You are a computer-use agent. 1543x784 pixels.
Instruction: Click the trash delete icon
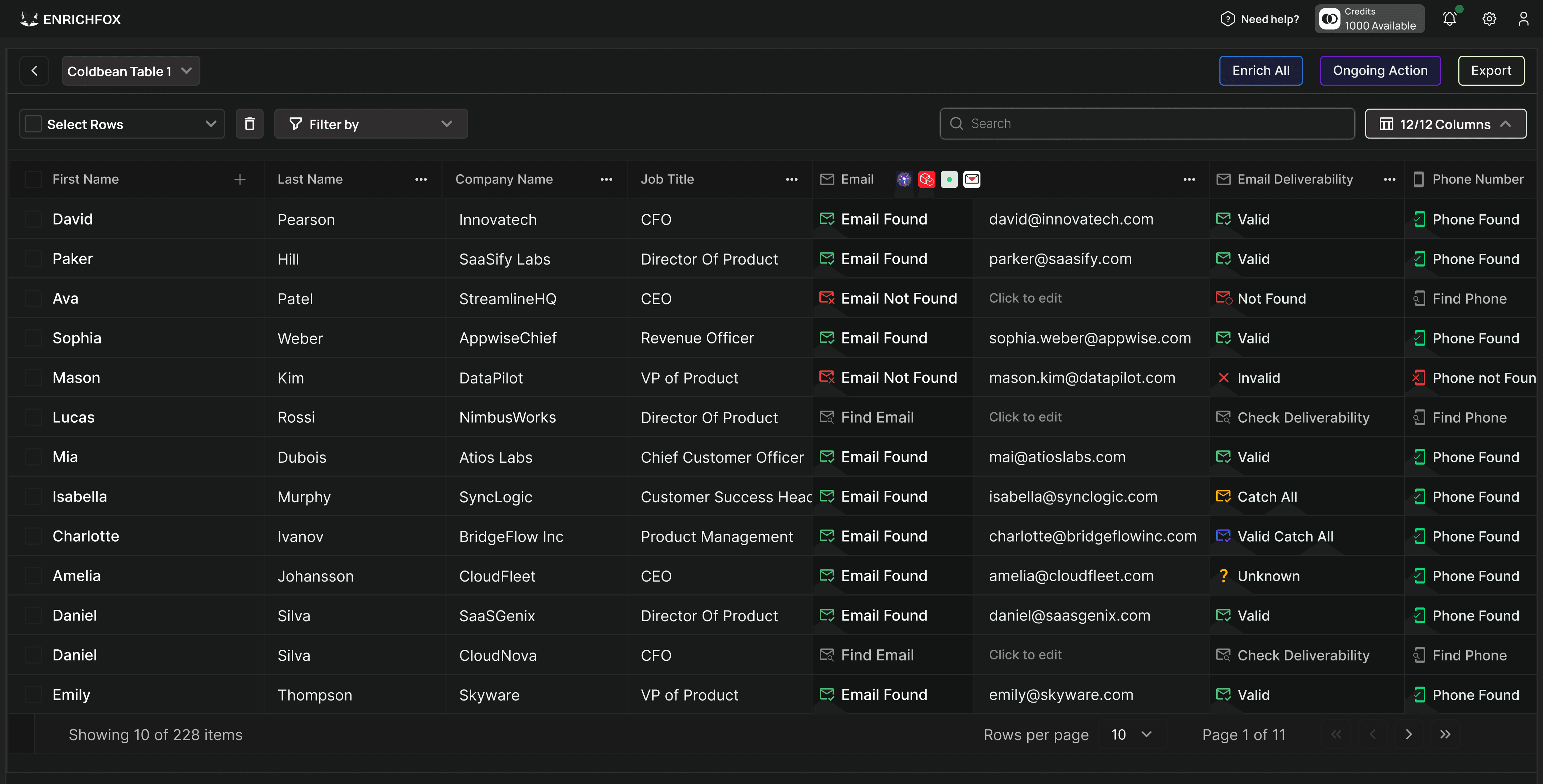(249, 124)
